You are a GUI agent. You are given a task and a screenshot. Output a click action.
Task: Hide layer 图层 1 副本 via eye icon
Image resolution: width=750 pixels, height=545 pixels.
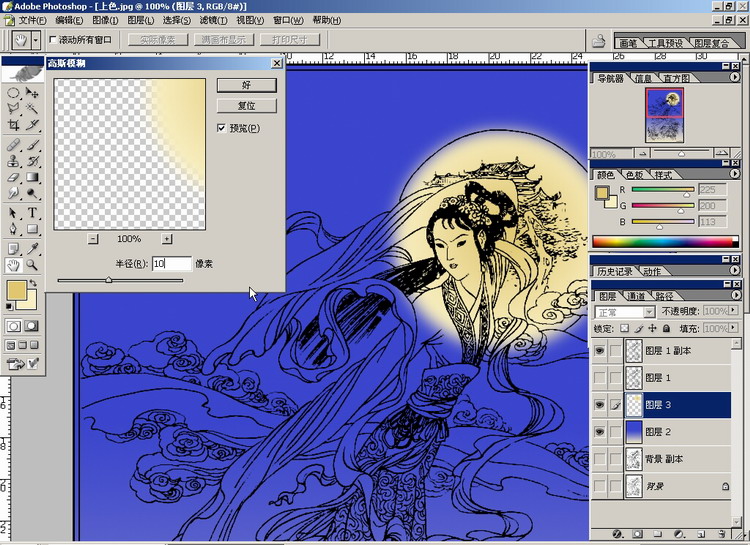pyautogui.click(x=599, y=351)
